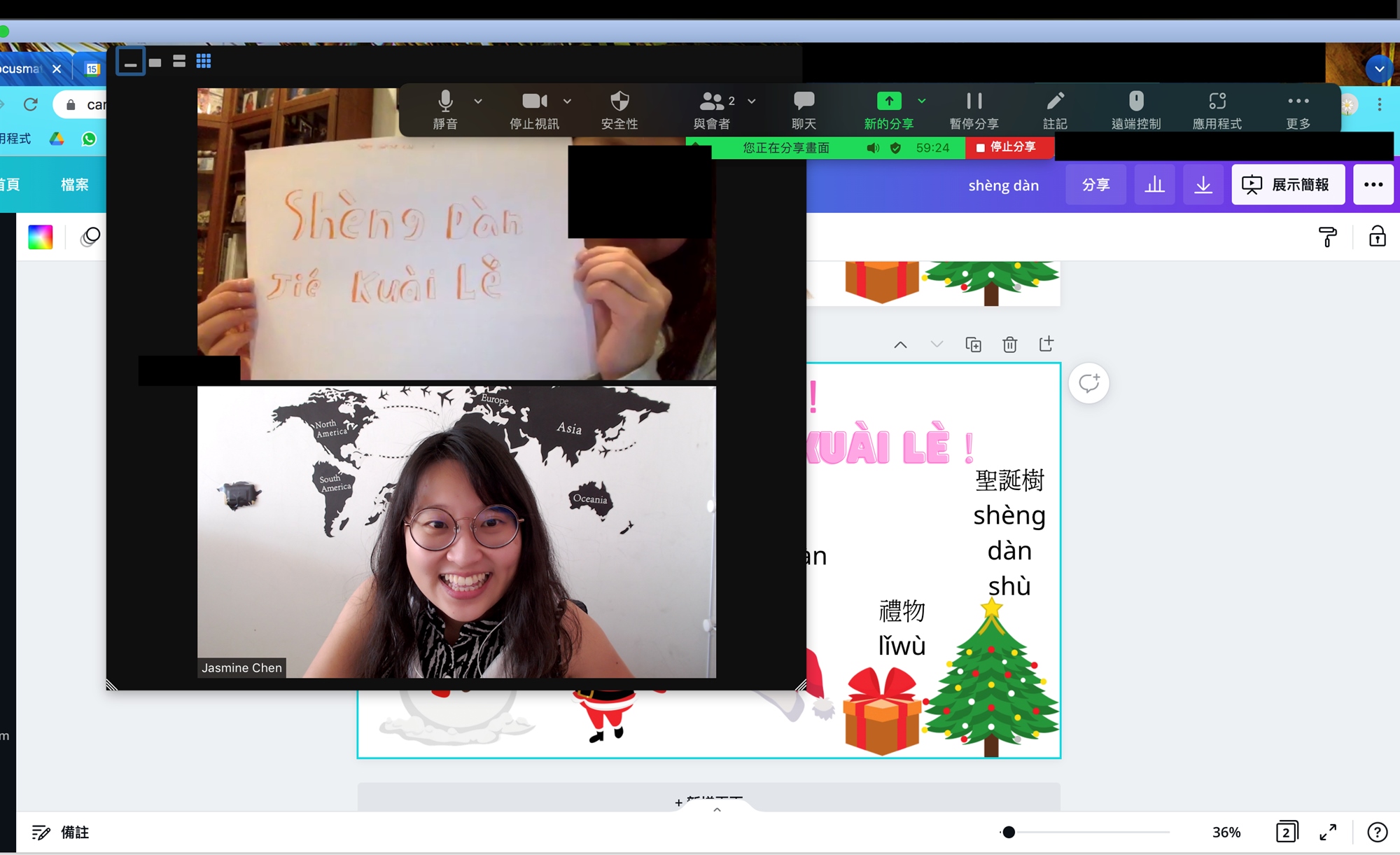Toggle the lock icon in Canva toolbar
The height and width of the screenshot is (855, 1400).
1377,237
